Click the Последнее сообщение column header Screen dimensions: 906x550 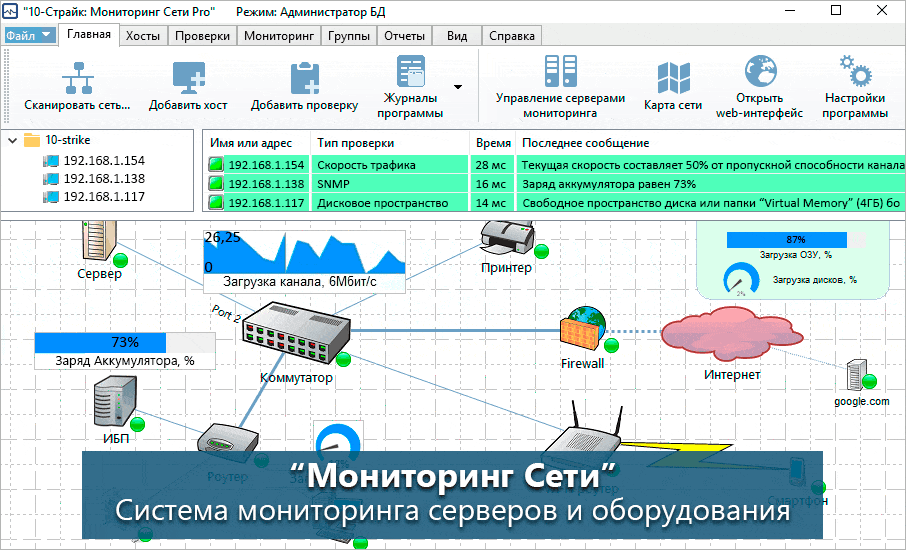point(585,143)
